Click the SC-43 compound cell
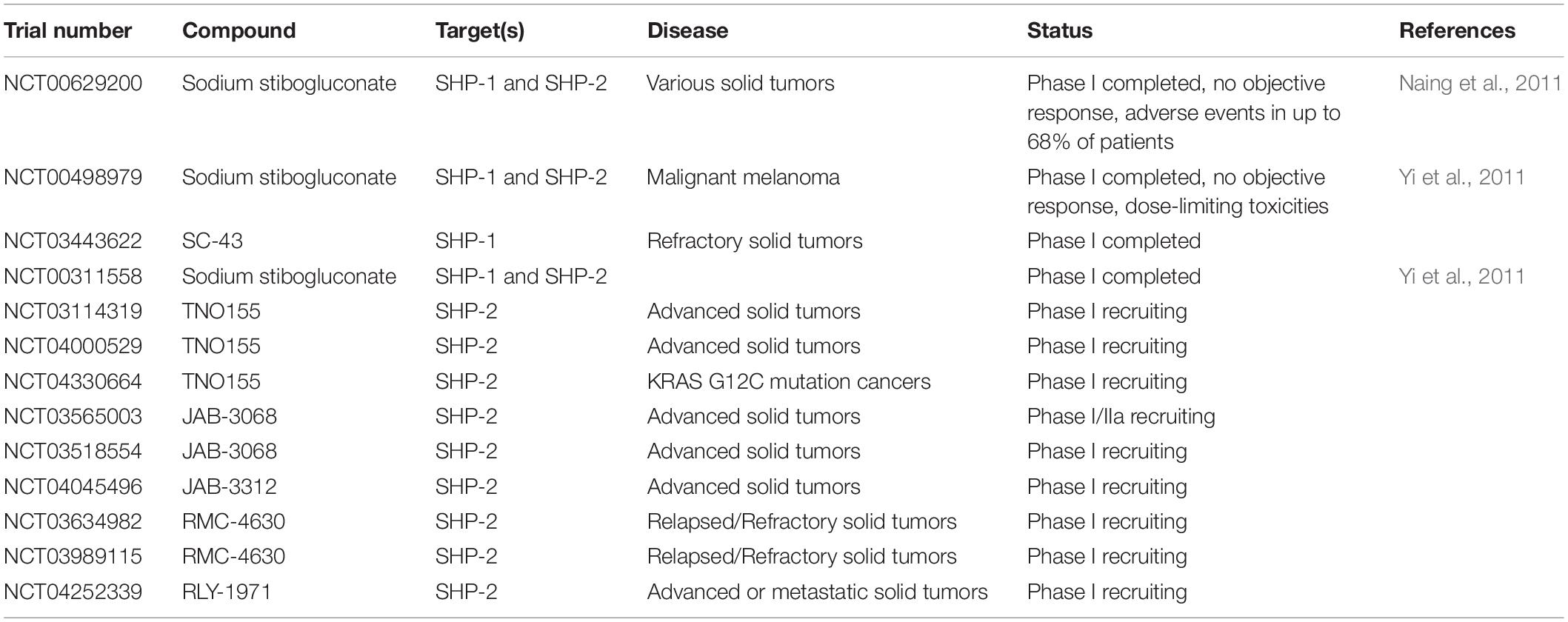 pyautogui.click(x=213, y=241)
